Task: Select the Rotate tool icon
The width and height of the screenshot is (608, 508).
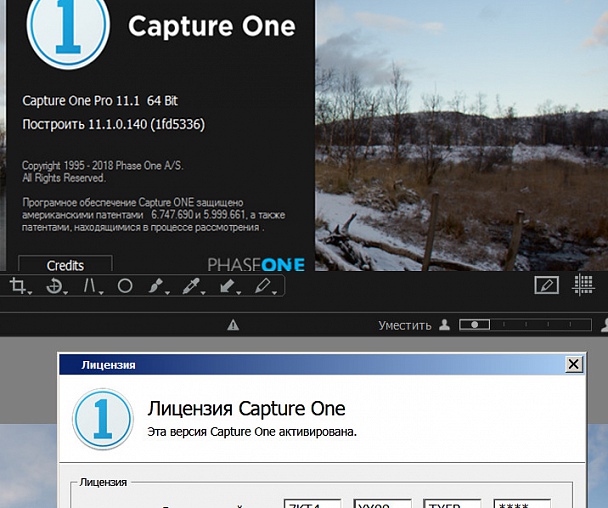Action: tap(54, 286)
